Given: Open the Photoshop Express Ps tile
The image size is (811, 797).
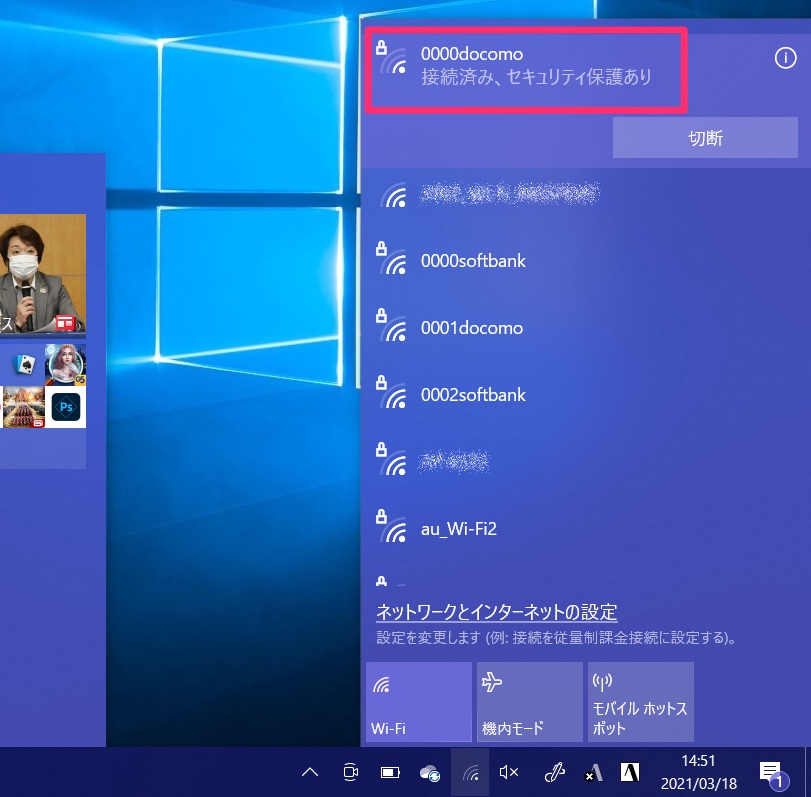Looking at the screenshot, I should tap(66, 407).
